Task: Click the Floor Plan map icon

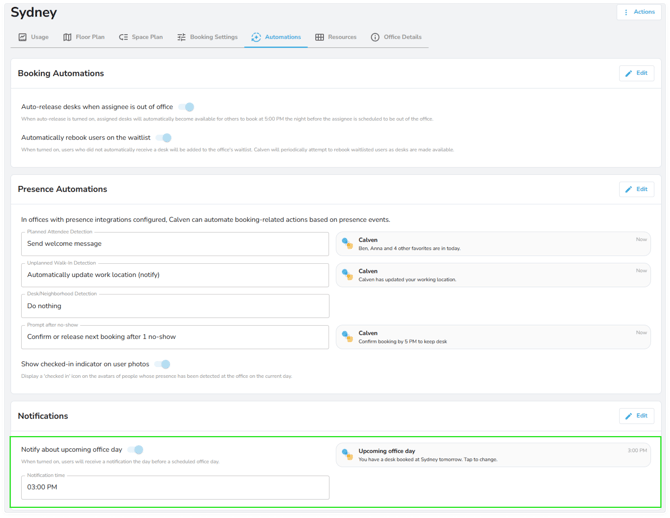Action: 67,37
